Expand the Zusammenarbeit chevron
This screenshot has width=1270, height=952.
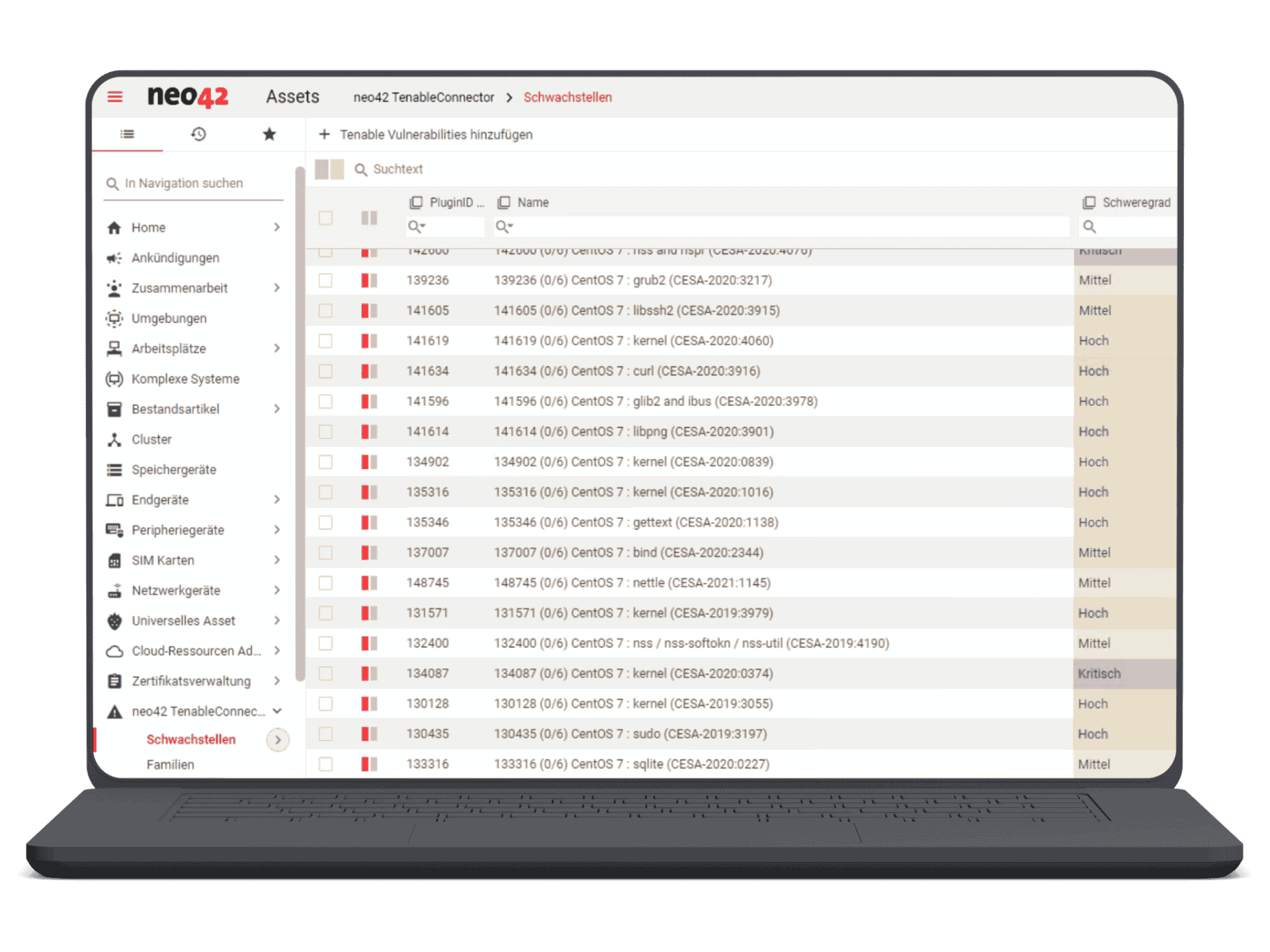click(277, 288)
